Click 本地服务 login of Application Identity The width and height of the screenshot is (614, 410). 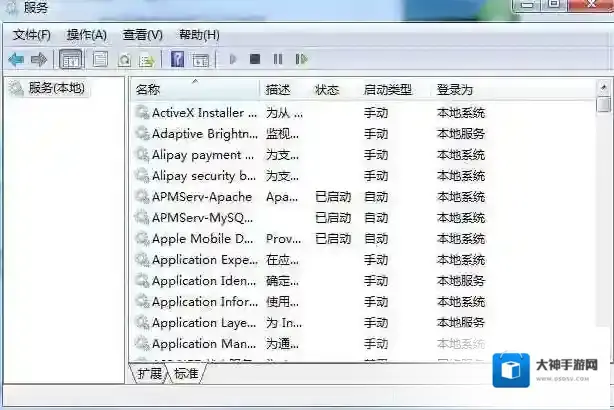pos(461,281)
